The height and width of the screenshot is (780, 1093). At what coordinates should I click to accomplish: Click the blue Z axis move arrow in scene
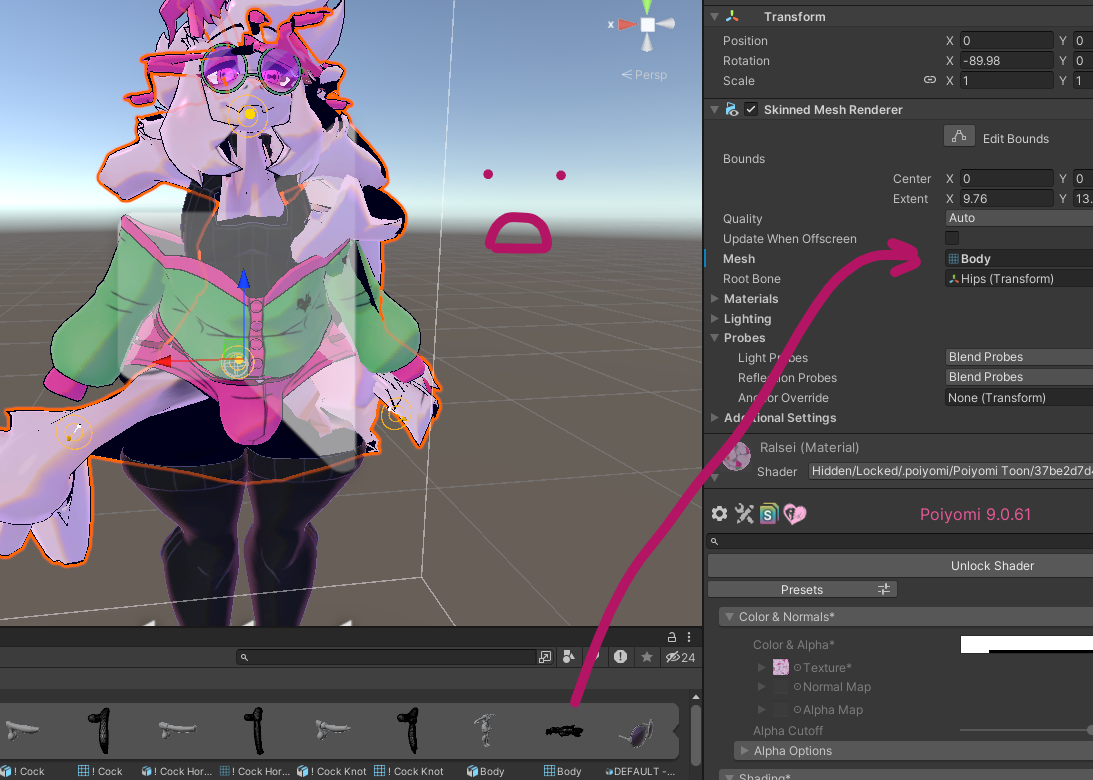[x=243, y=280]
